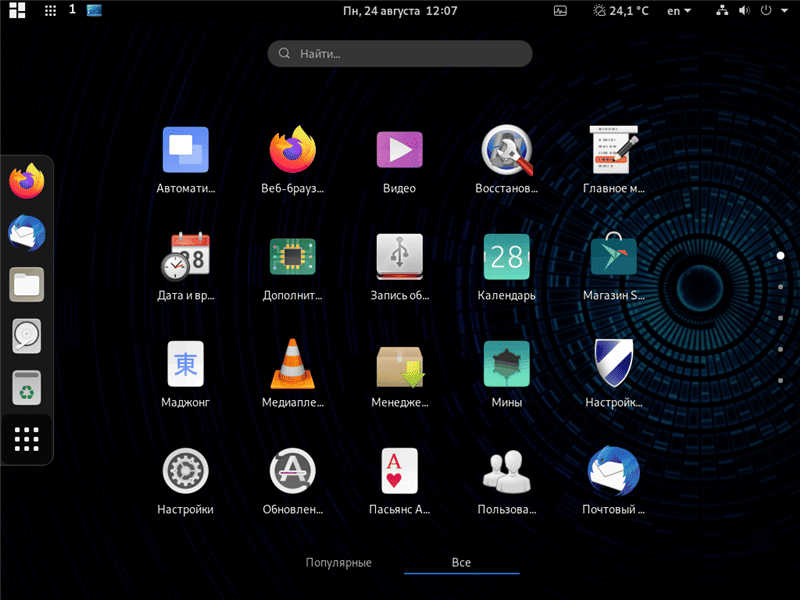Go to third app grid page dot
Screen dimensions: 800x600
point(780,318)
